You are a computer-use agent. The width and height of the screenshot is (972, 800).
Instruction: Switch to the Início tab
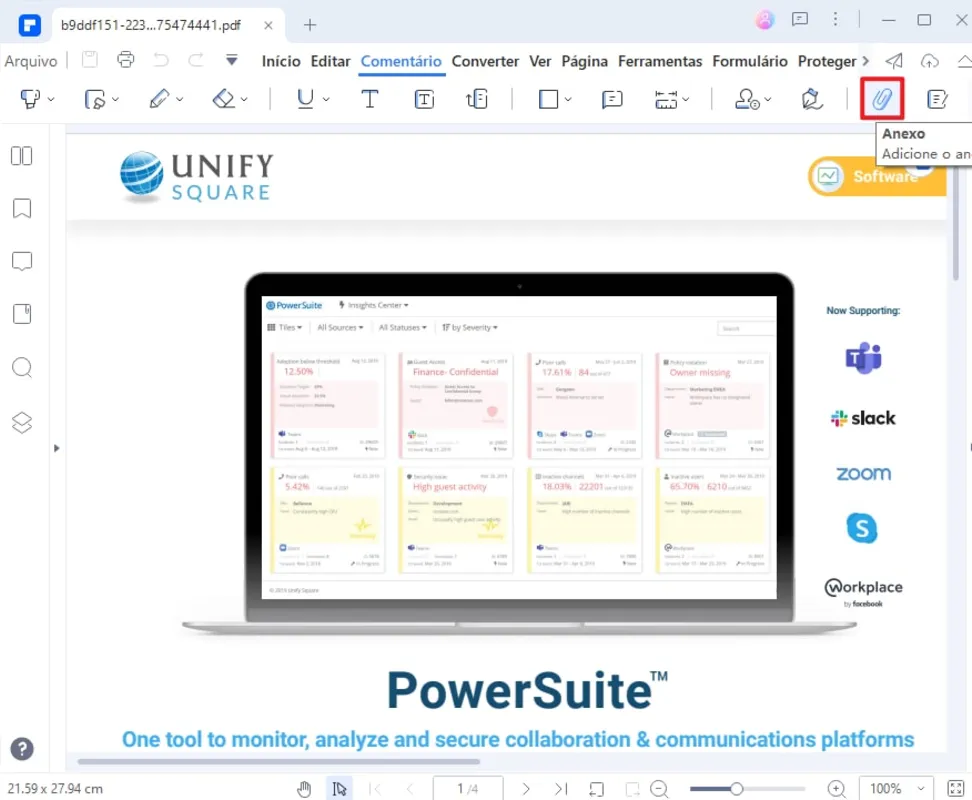coord(281,61)
